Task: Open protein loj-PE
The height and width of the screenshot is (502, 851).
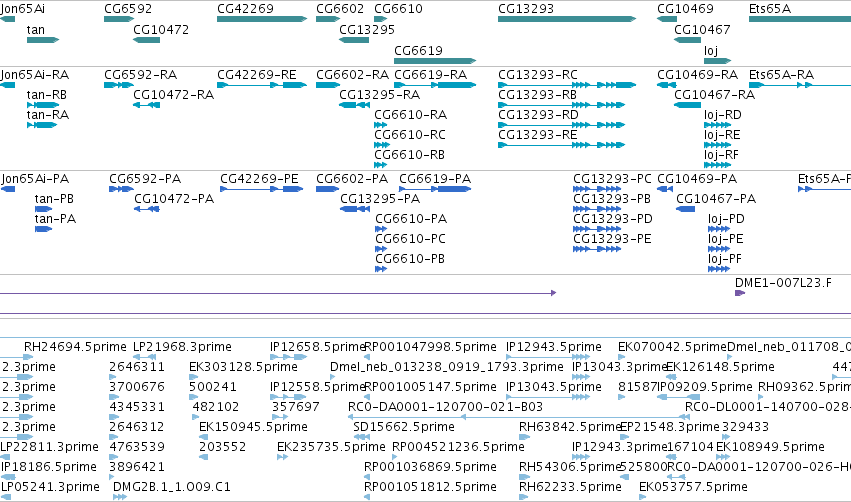Action: click(726, 239)
